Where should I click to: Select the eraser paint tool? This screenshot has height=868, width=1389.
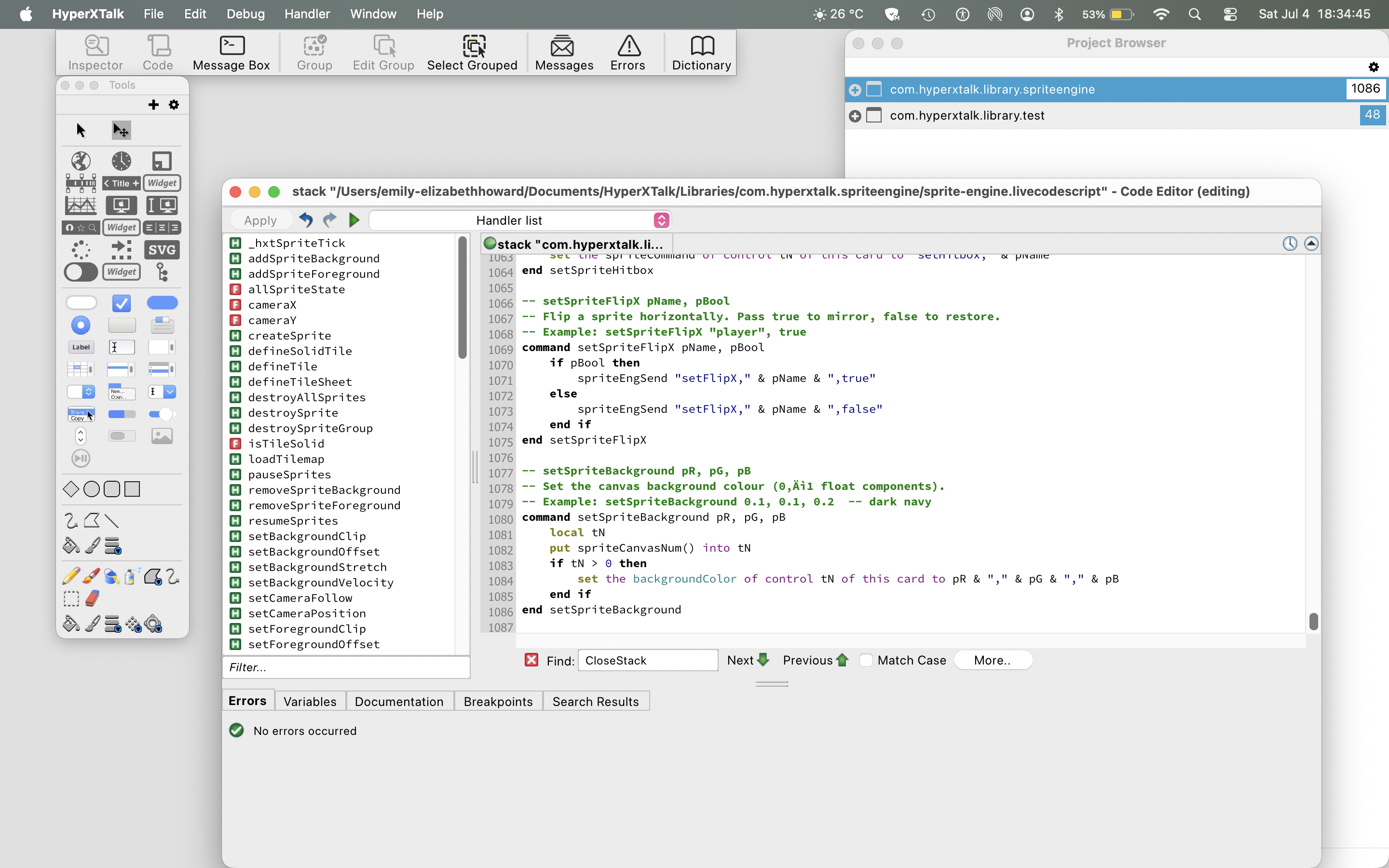92,598
